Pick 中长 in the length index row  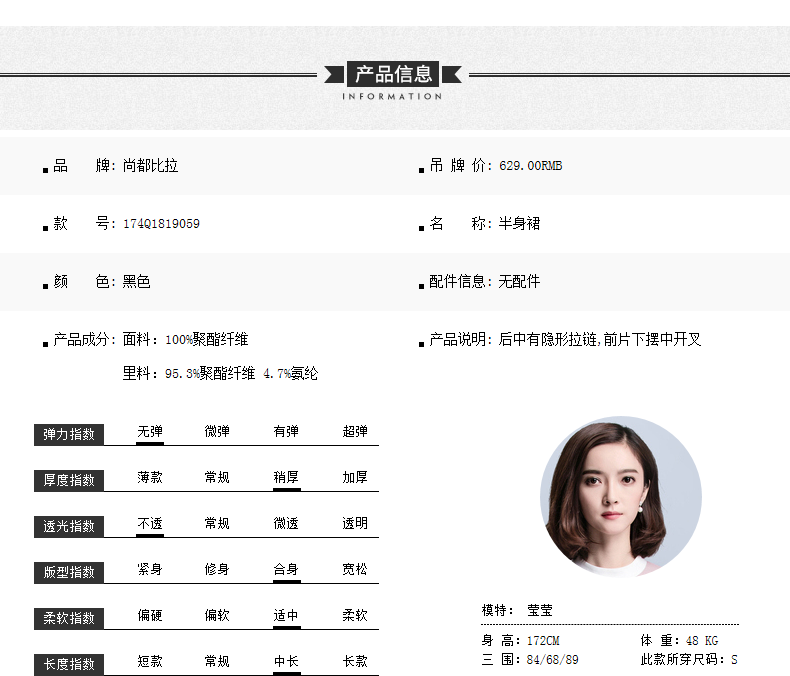click(x=286, y=662)
